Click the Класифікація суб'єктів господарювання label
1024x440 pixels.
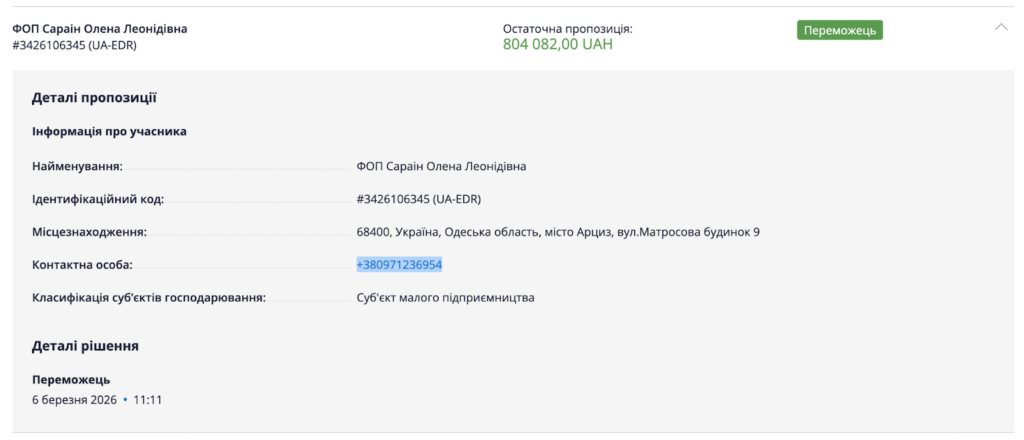click(x=148, y=298)
